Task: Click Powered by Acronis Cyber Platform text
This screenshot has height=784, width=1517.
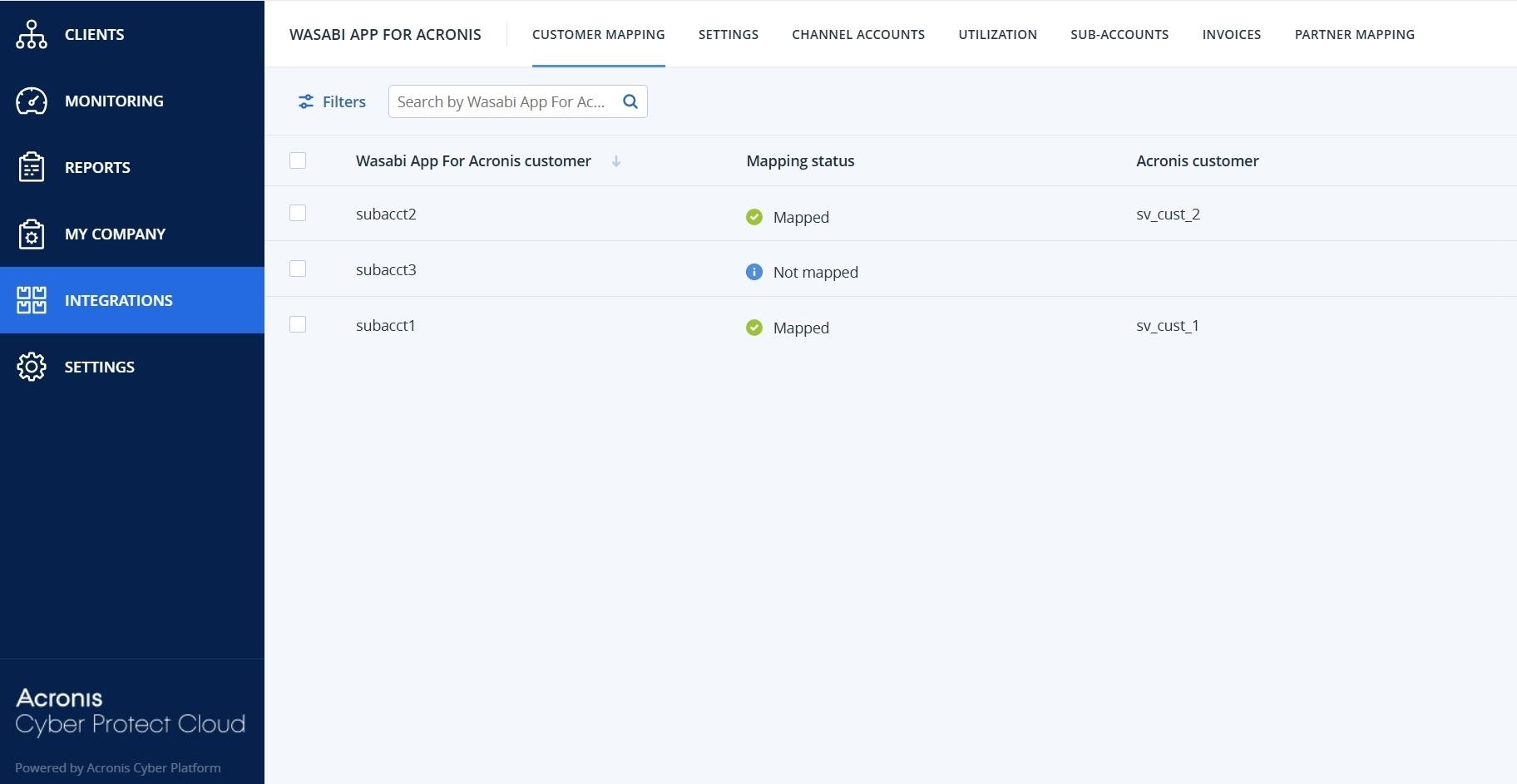Action: coord(118,767)
